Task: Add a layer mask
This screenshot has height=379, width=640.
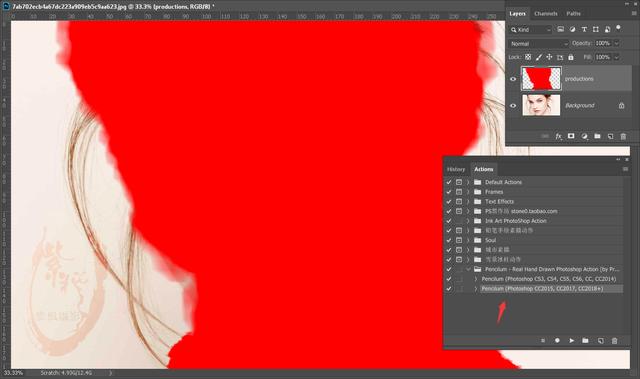Action: 571,136
